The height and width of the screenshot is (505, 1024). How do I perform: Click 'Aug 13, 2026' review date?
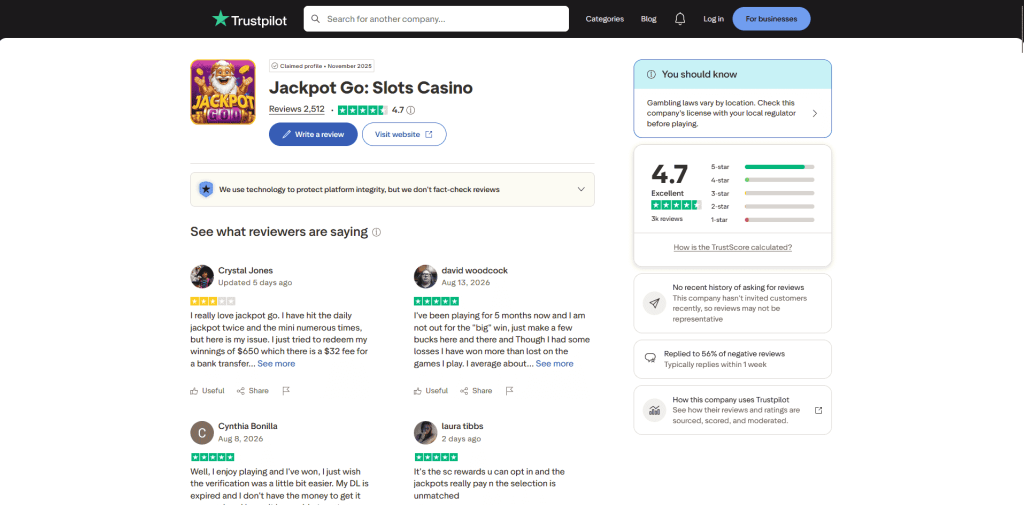point(466,283)
